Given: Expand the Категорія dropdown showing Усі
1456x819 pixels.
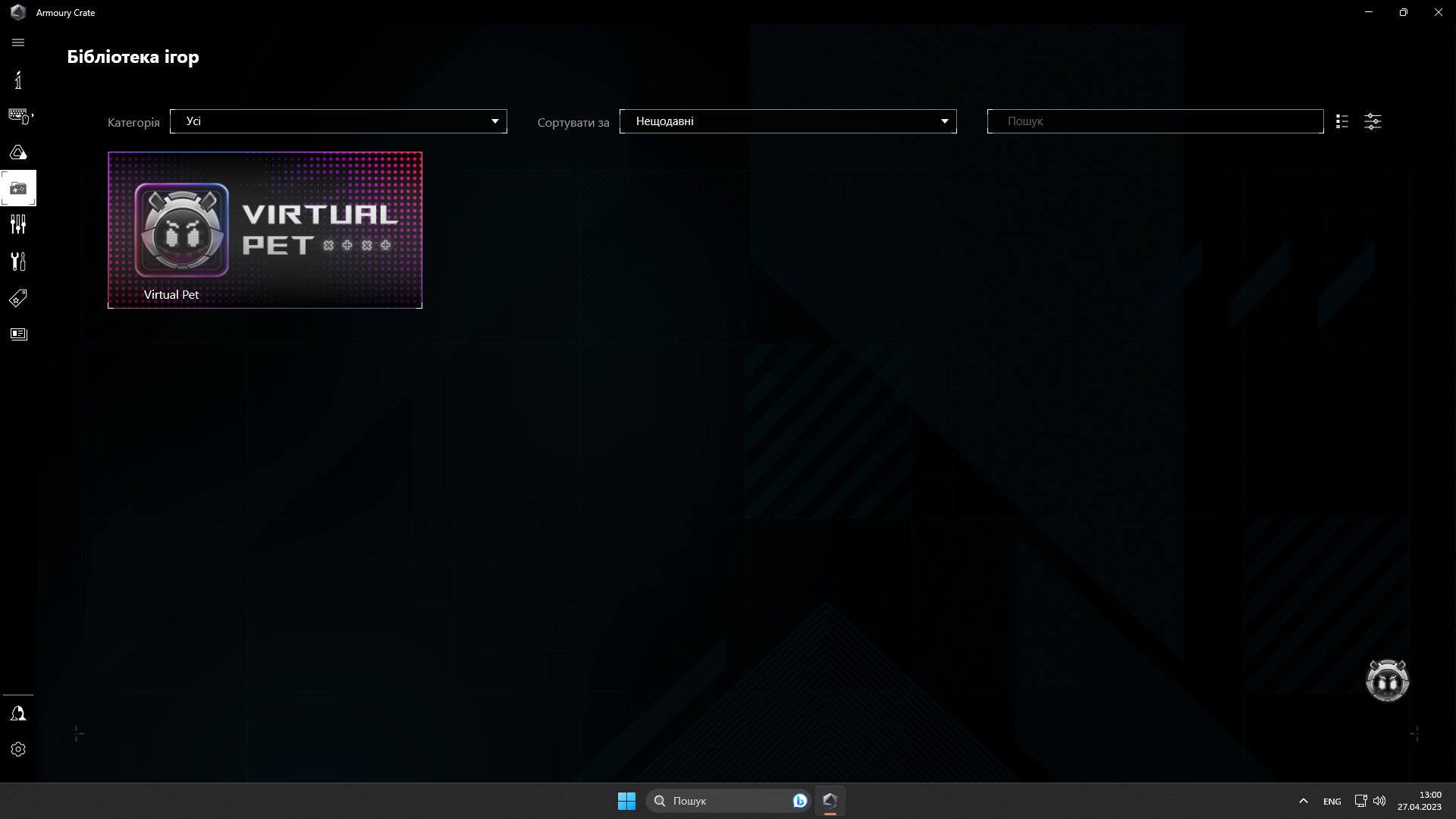Looking at the screenshot, I should click(338, 121).
